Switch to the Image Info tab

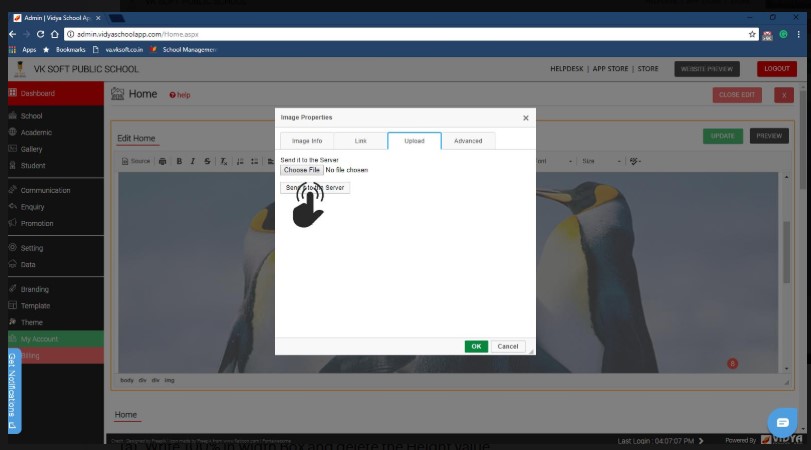coord(307,141)
